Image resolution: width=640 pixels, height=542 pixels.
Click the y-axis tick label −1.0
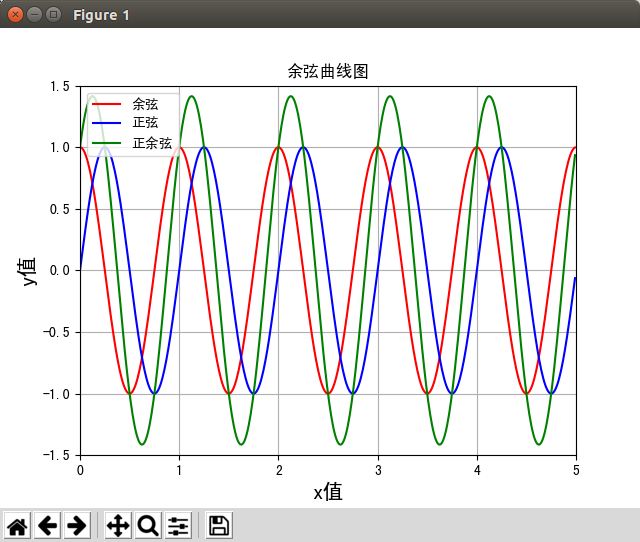(x=56, y=394)
